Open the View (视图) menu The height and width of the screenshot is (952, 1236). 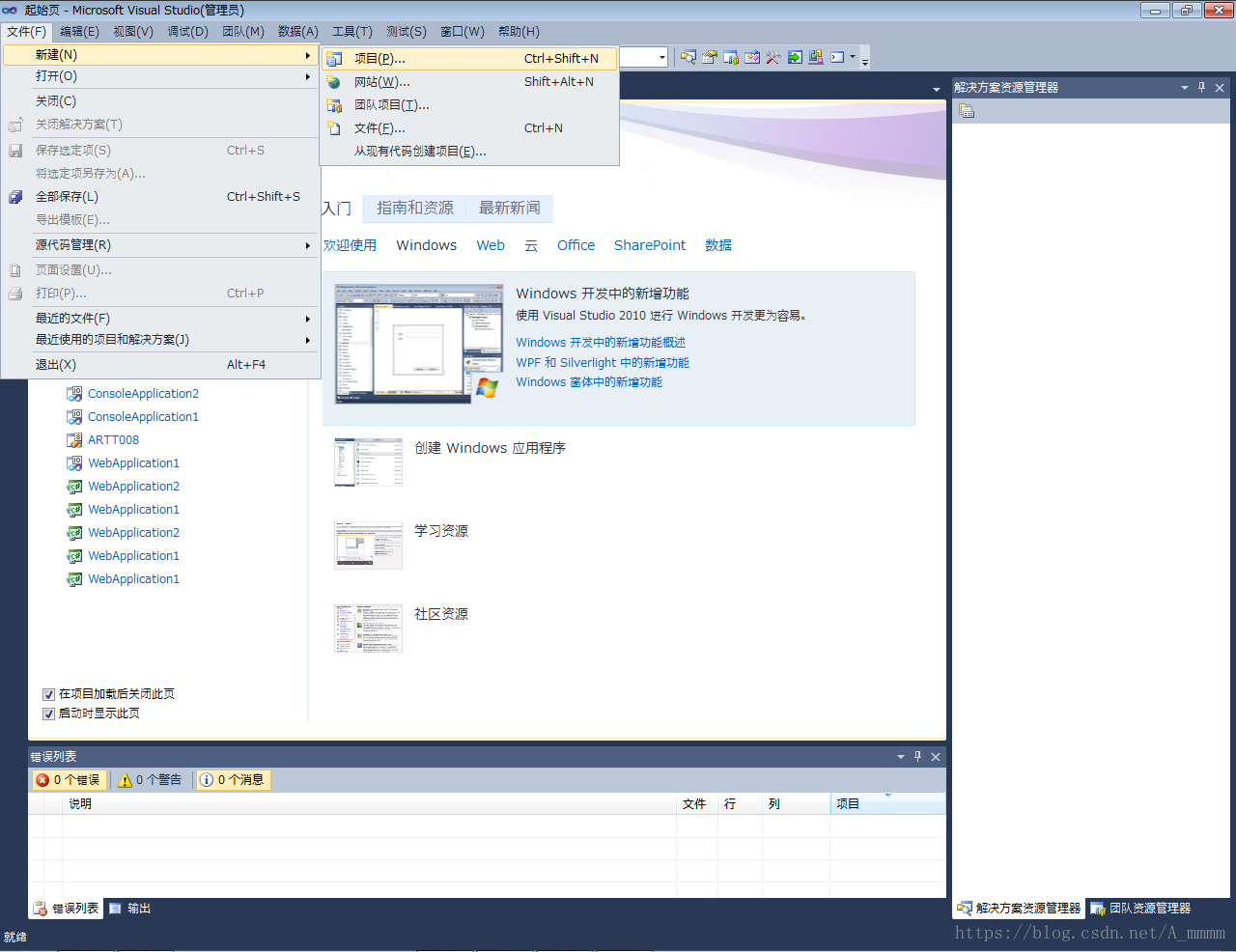point(133,32)
